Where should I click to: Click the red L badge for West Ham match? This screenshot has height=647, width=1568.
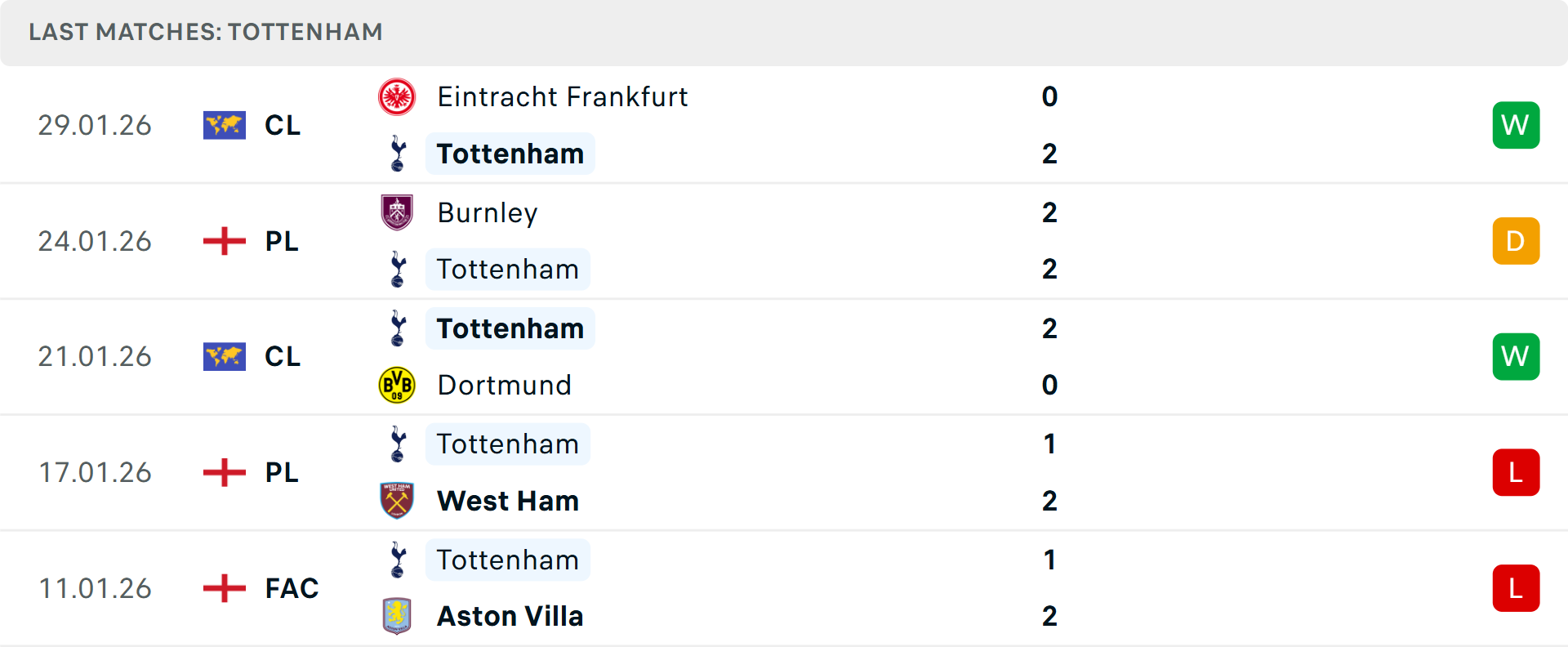click(x=1516, y=472)
